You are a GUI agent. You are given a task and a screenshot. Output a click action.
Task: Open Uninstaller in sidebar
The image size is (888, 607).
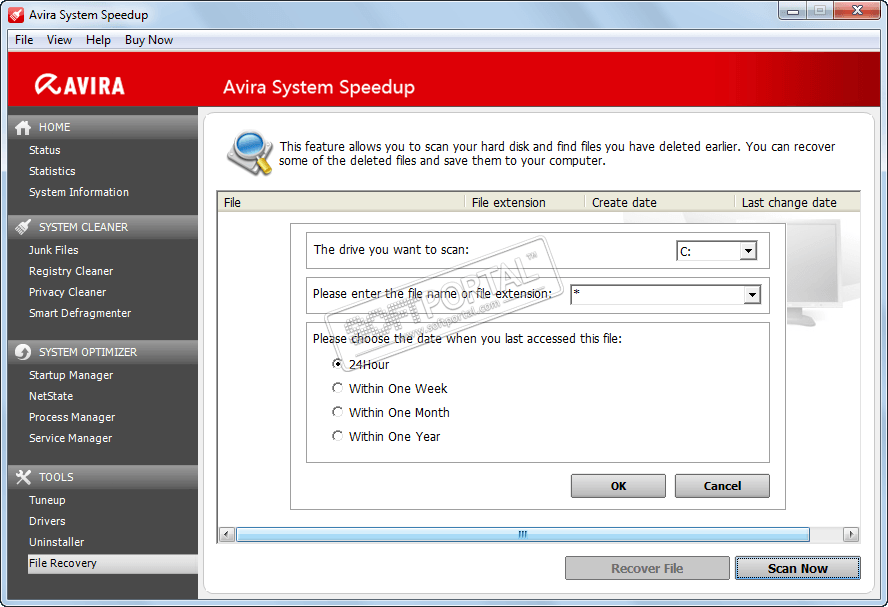click(56, 542)
